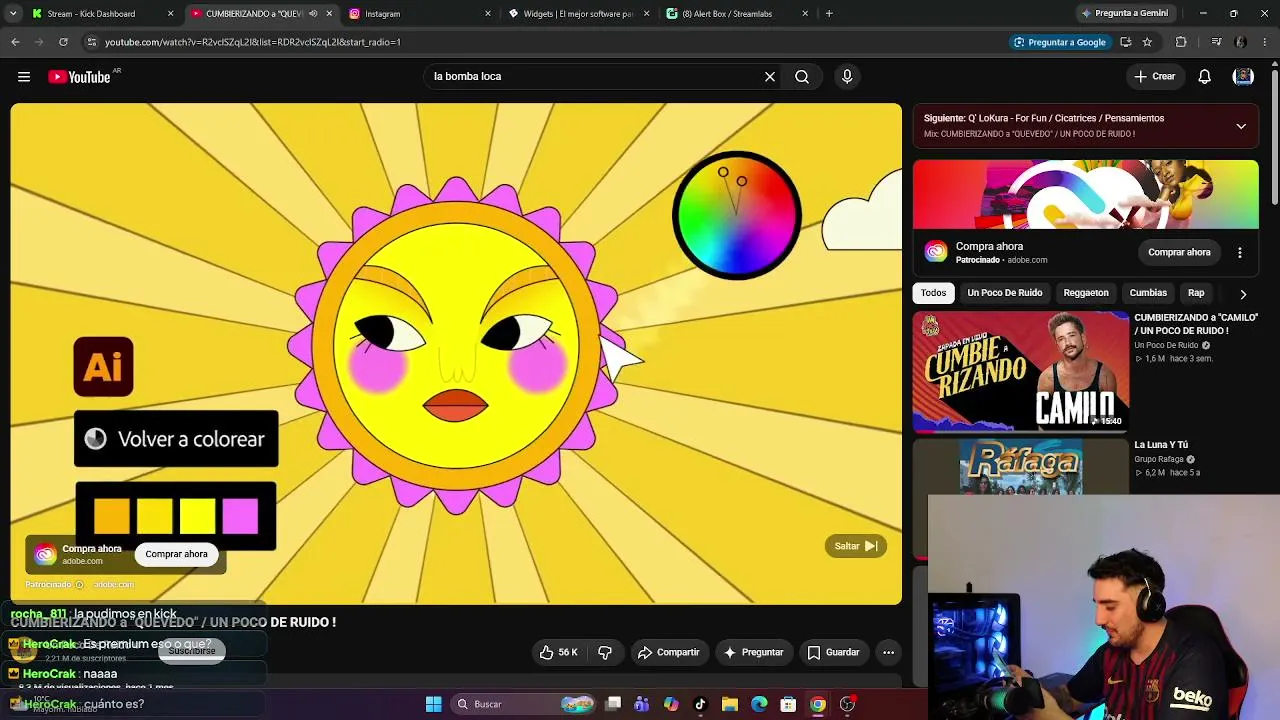The width and height of the screenshot is (1280, 720).
Task: Open the YouTube guide hamburger menu
Action: (24, 77)
